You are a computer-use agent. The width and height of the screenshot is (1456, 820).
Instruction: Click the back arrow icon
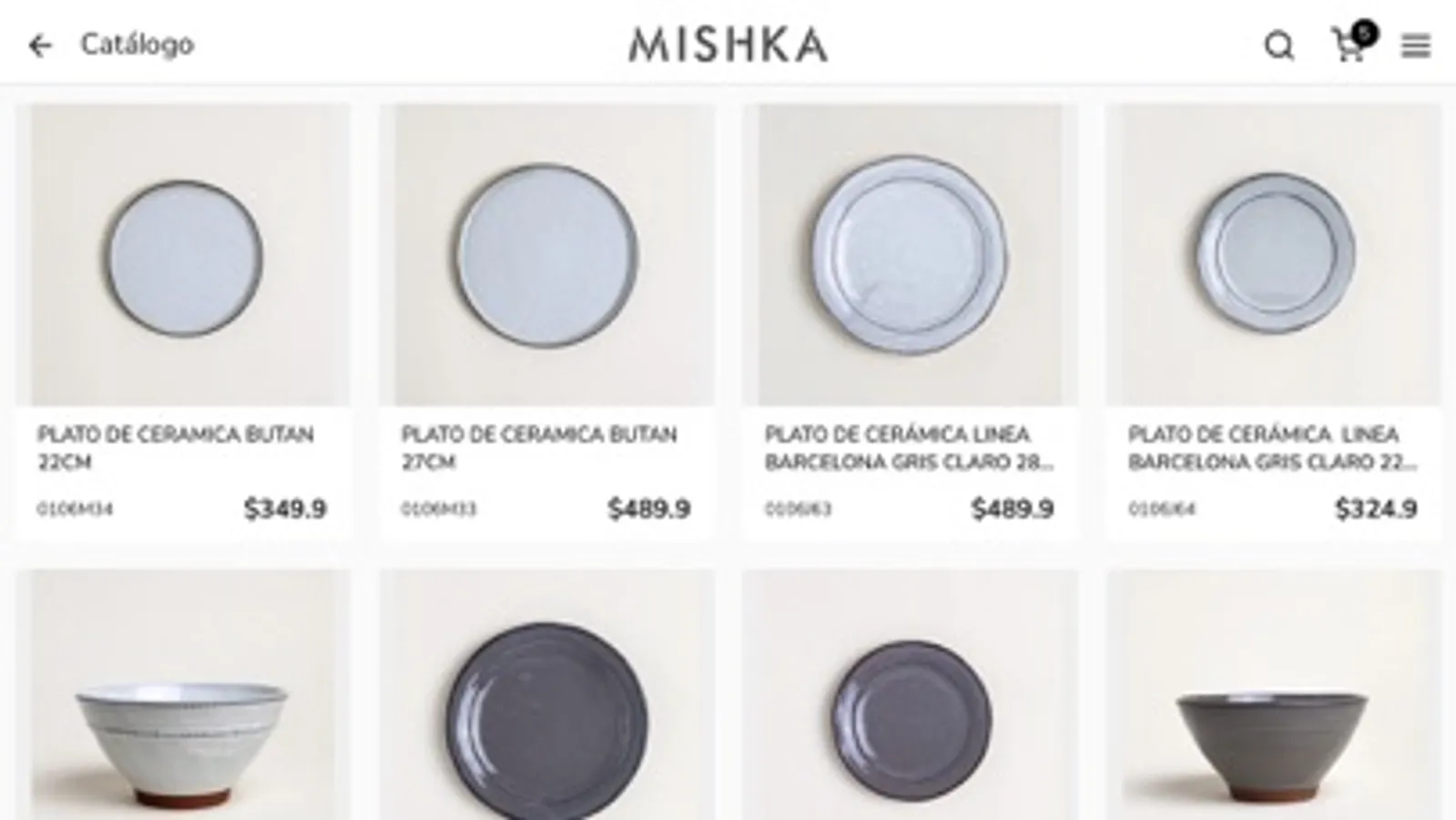tap(40, 45)
